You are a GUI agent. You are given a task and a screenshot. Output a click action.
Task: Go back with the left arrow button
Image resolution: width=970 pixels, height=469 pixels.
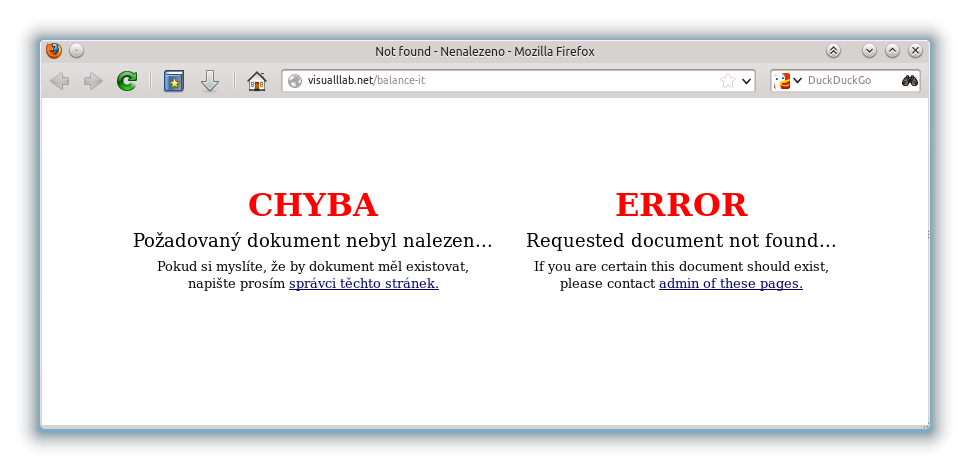pos(59,81)
